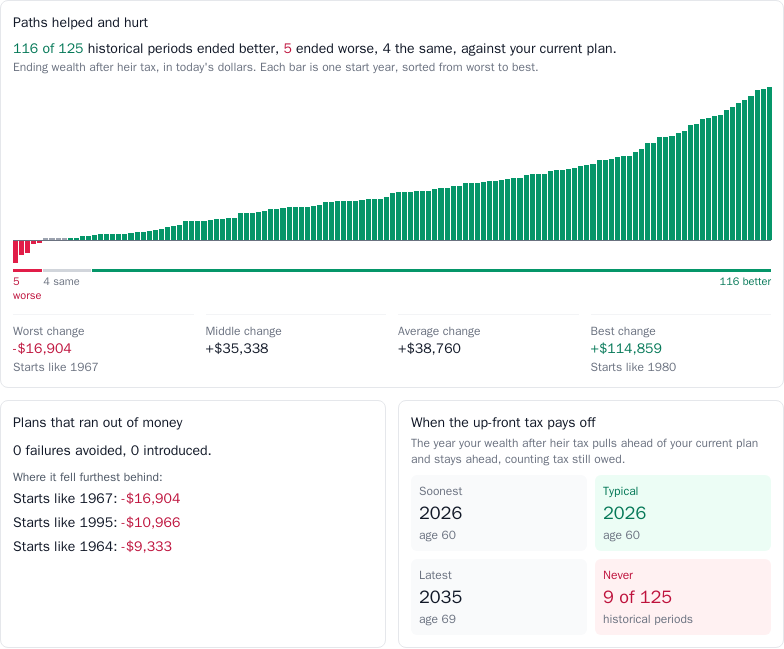
Task: Click the 'Starts like 1967: -$16,904' row
Action: (x=96, y=498)
